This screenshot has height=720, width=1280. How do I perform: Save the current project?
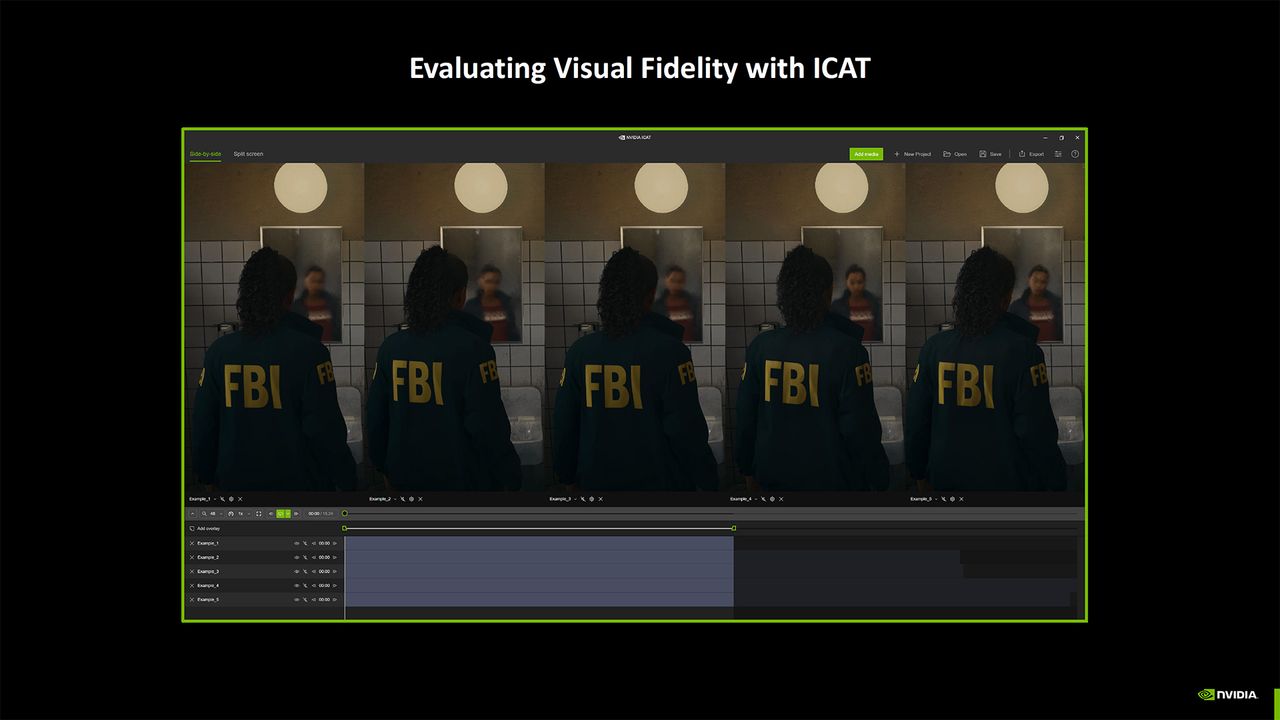[990, 154]
